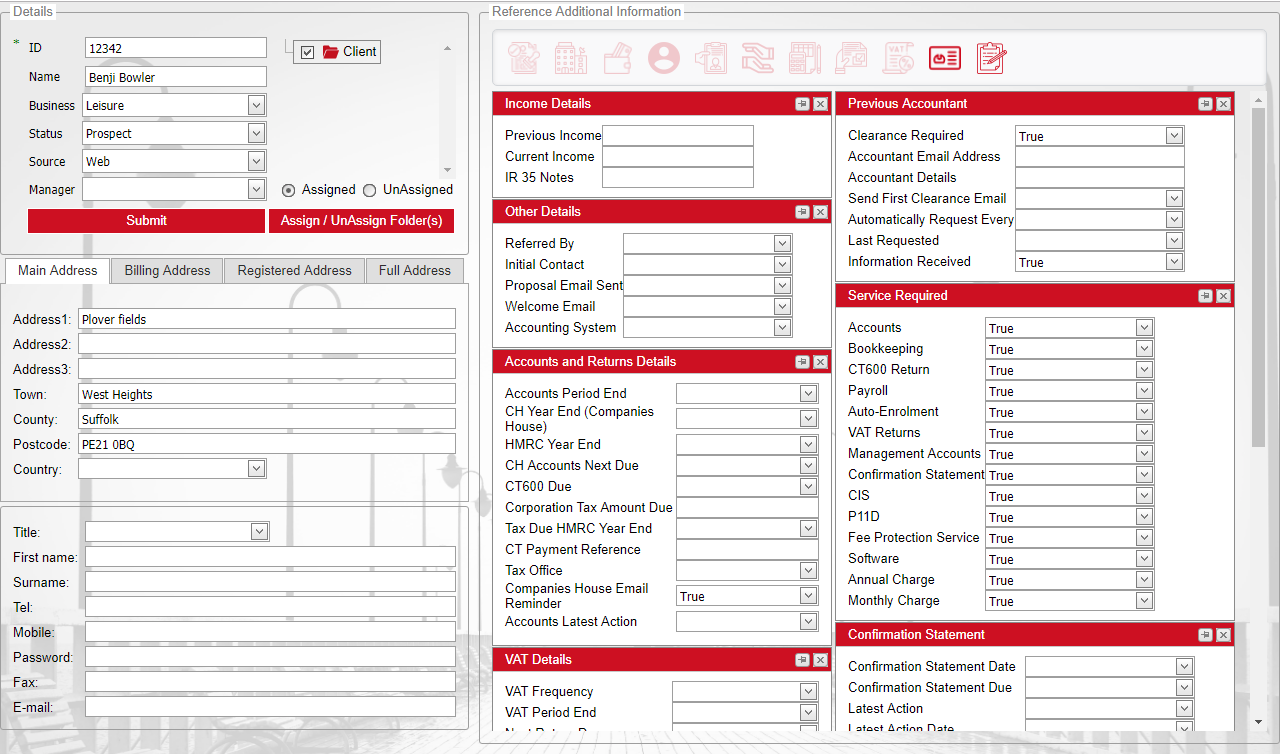This screenshot has width=1280, height=754.
Task: Pin the Service Required panel
Action: pyautogui.click(x=1205, y=296)
